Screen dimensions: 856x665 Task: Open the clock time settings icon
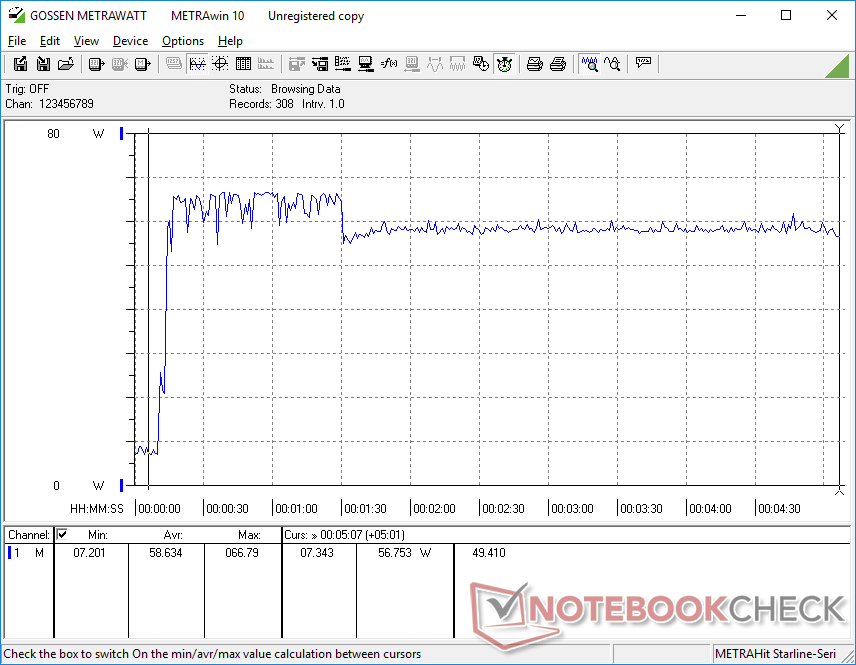point(481,64)
